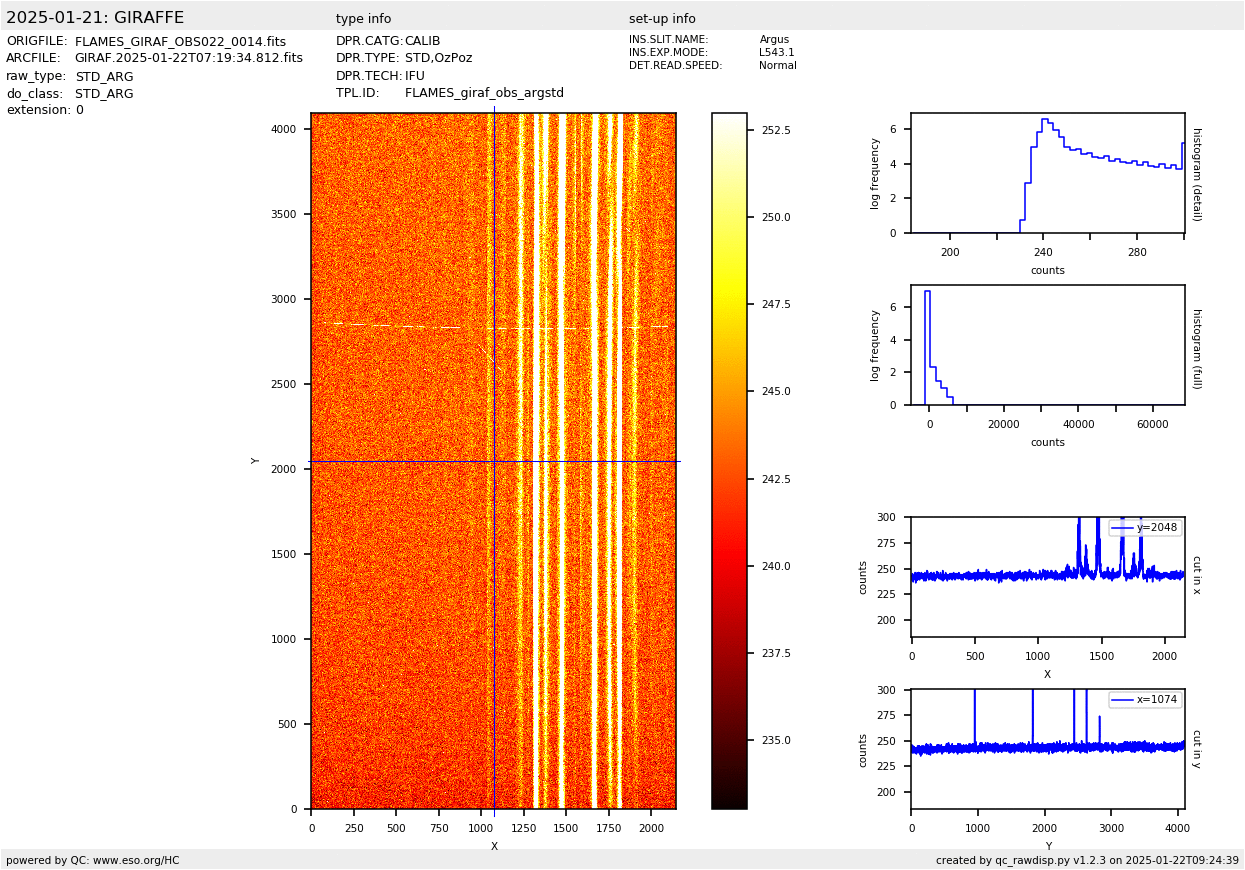Screen dimensions: 1245x870
Task: Click the INS.SLIT.NAME value Argus
Action: pos(774,40)
